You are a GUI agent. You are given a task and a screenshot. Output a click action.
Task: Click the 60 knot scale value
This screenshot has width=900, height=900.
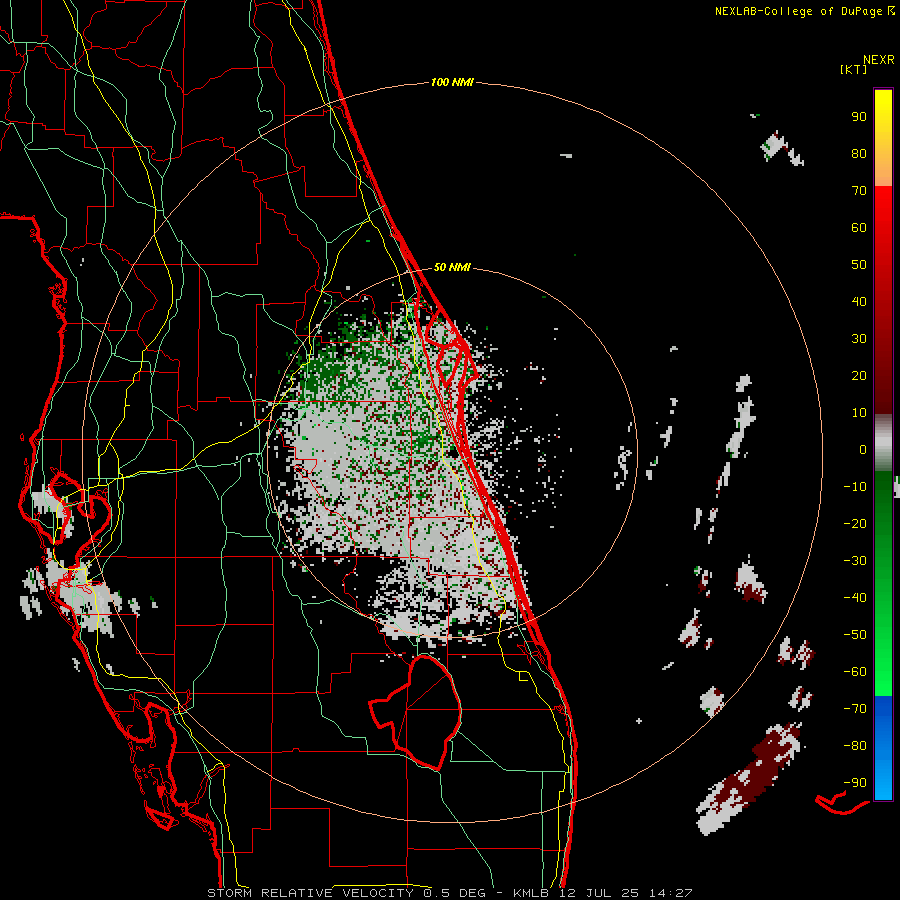859,228
